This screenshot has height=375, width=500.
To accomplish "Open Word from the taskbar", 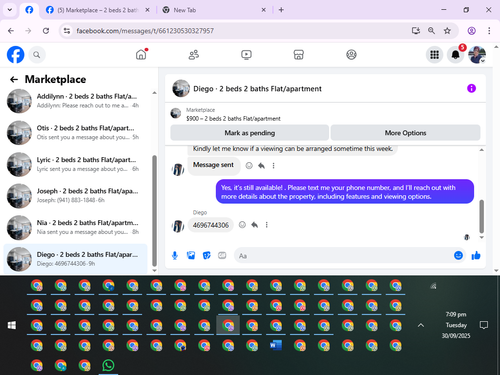I will [276, 345].
